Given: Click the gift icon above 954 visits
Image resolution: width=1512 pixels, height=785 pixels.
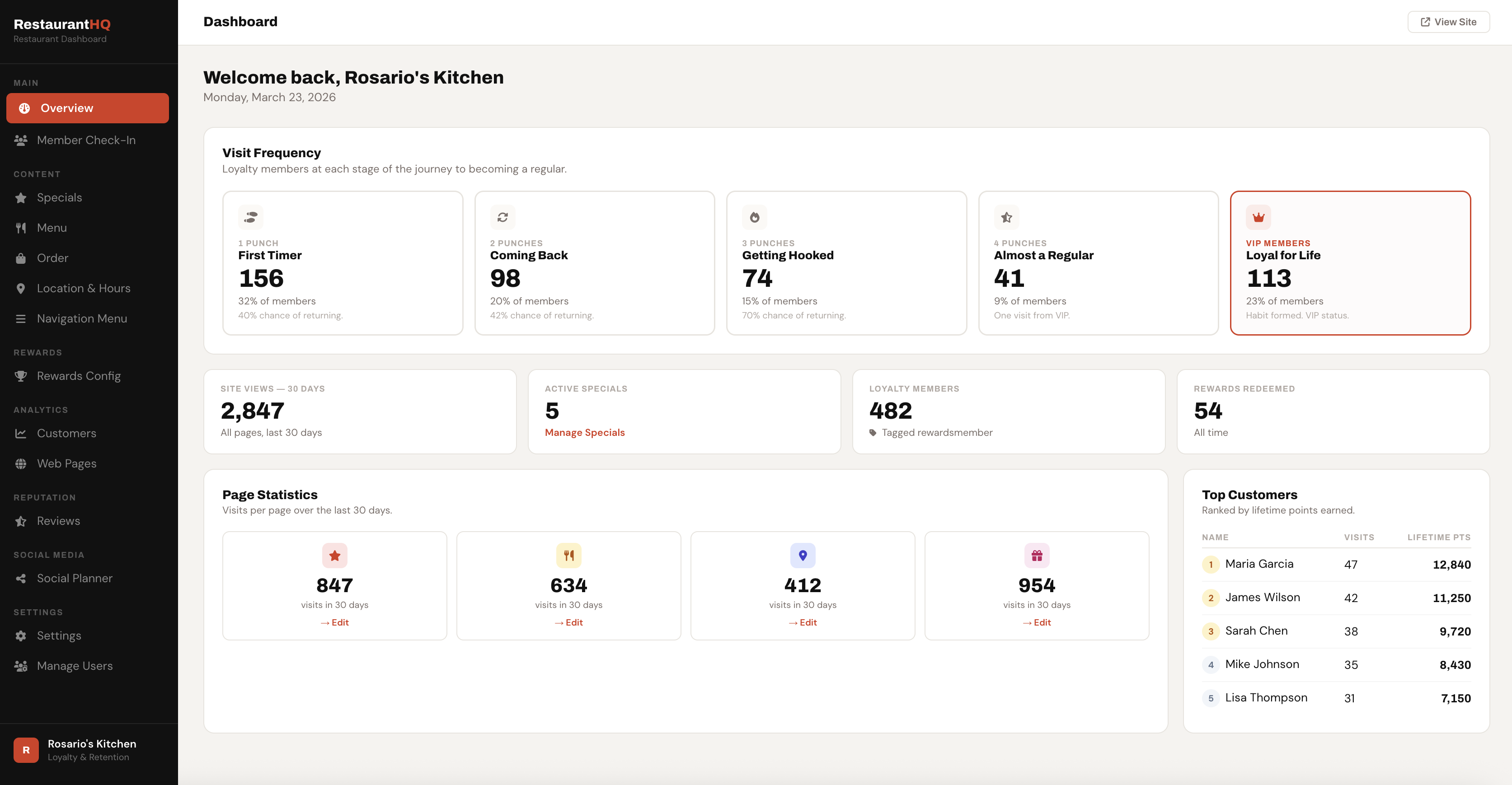Looking at the screenshot, I should (x=1037, y=555).
